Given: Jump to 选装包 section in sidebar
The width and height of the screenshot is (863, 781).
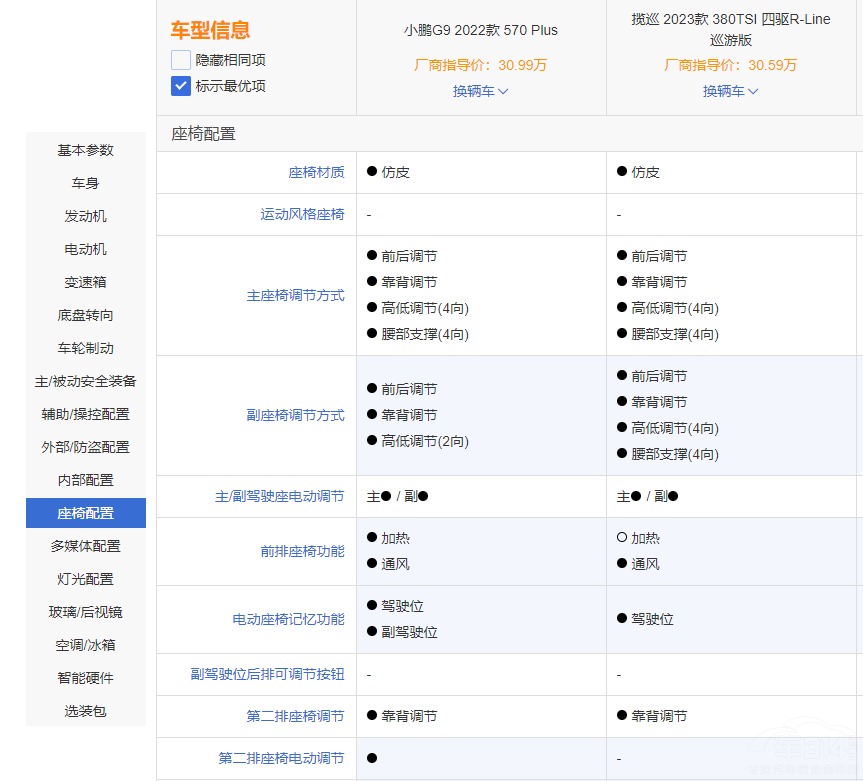Looking at the screenshot, I should (x=86, y=711).
